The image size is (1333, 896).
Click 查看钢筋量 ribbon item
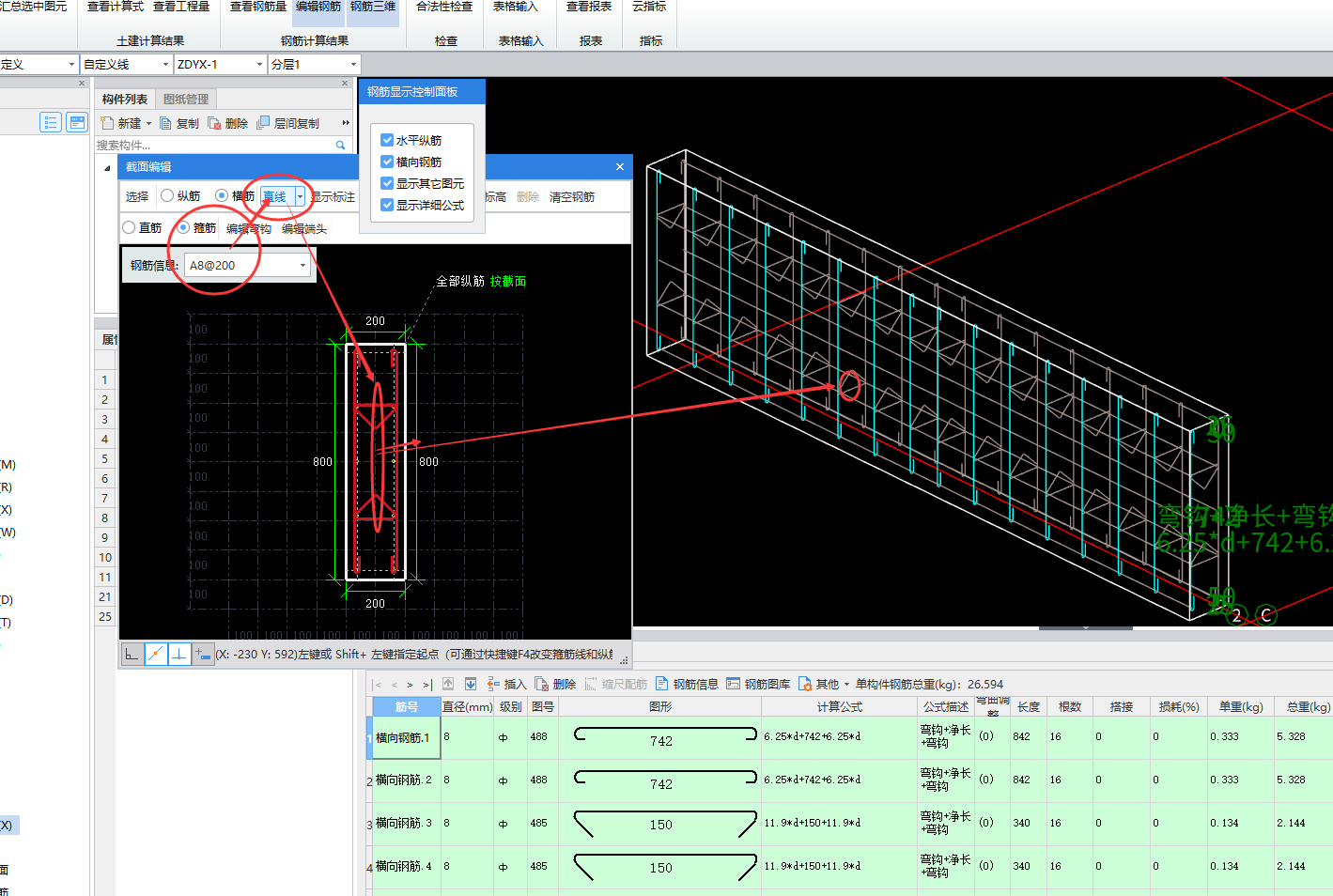coord(258,7)
